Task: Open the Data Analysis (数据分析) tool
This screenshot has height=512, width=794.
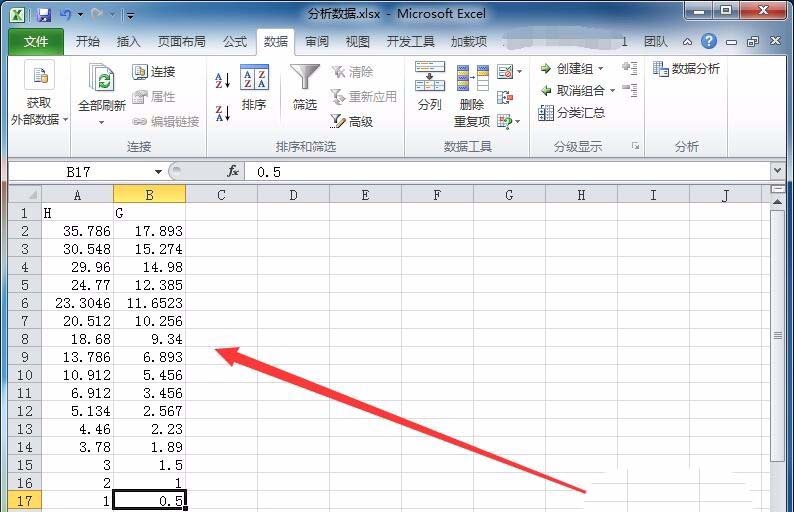Action: (x=686, y=68)
